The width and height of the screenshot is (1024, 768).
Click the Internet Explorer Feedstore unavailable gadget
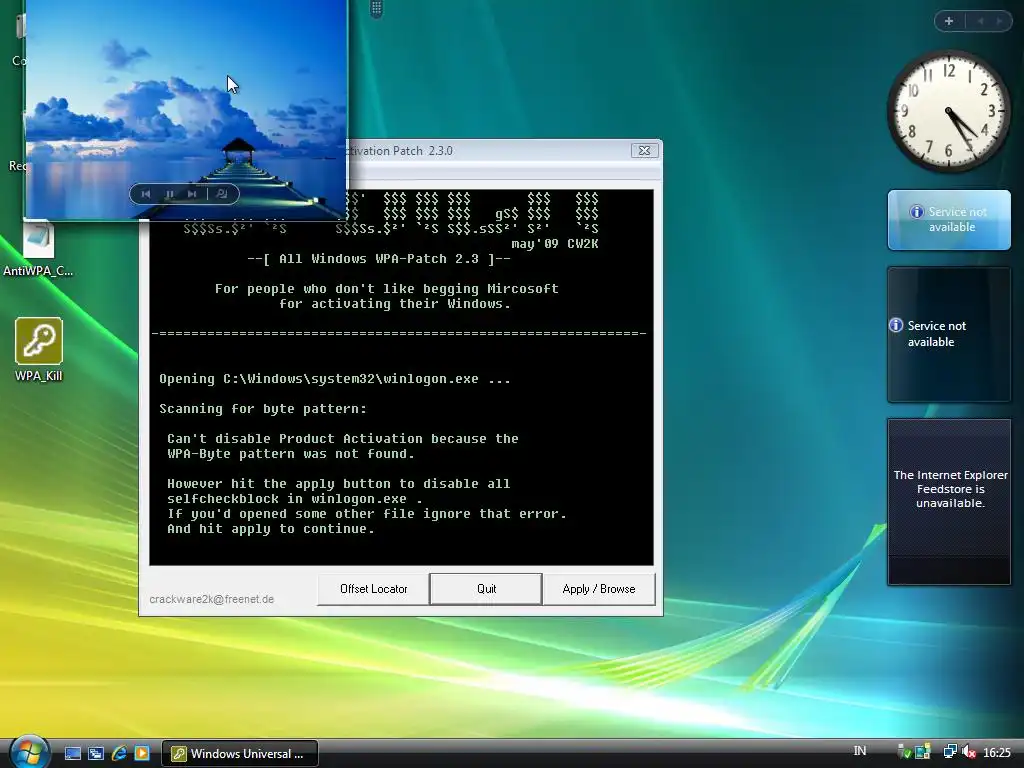[x=949, y=502]
